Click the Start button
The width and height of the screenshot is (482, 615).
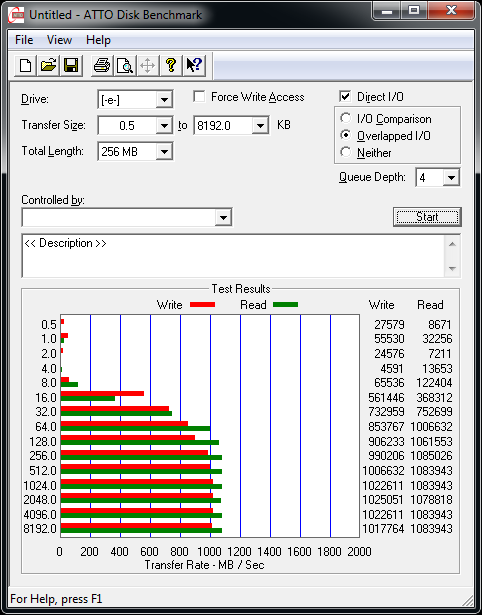[427, 217]
